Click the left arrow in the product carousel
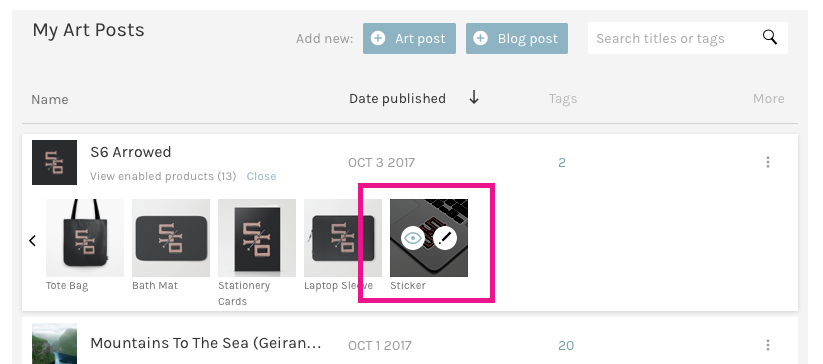This screenshot has height=364, width=823. pyautogui.click(x=33, y=241)
